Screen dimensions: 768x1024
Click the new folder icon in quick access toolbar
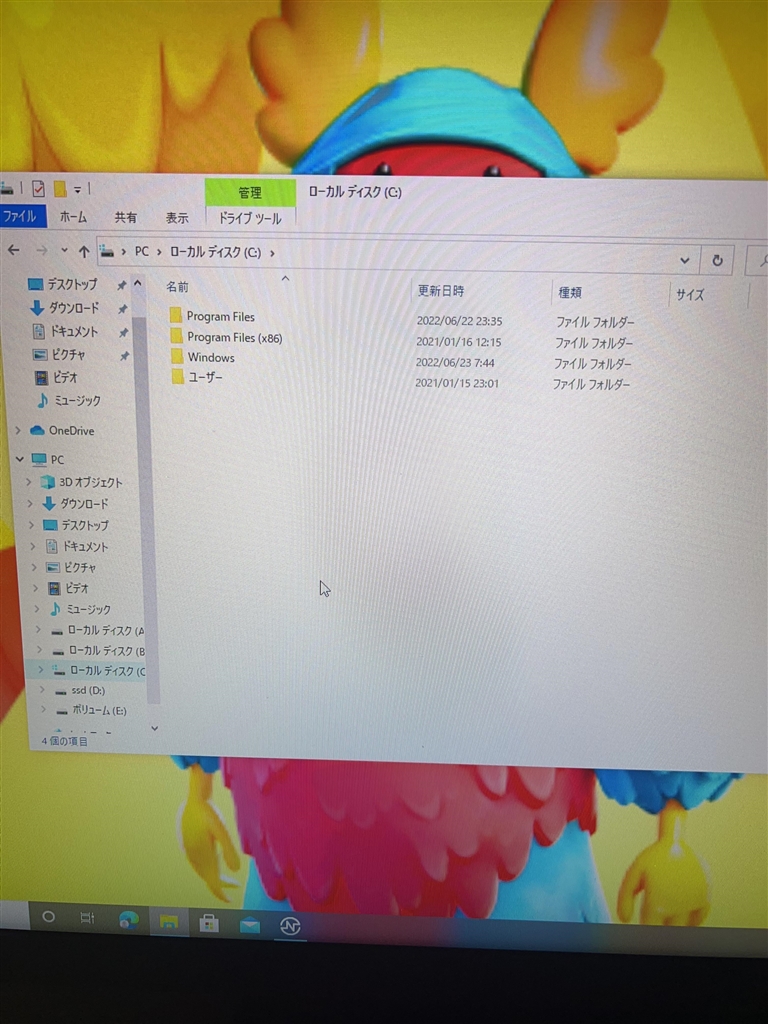(60, 189)
